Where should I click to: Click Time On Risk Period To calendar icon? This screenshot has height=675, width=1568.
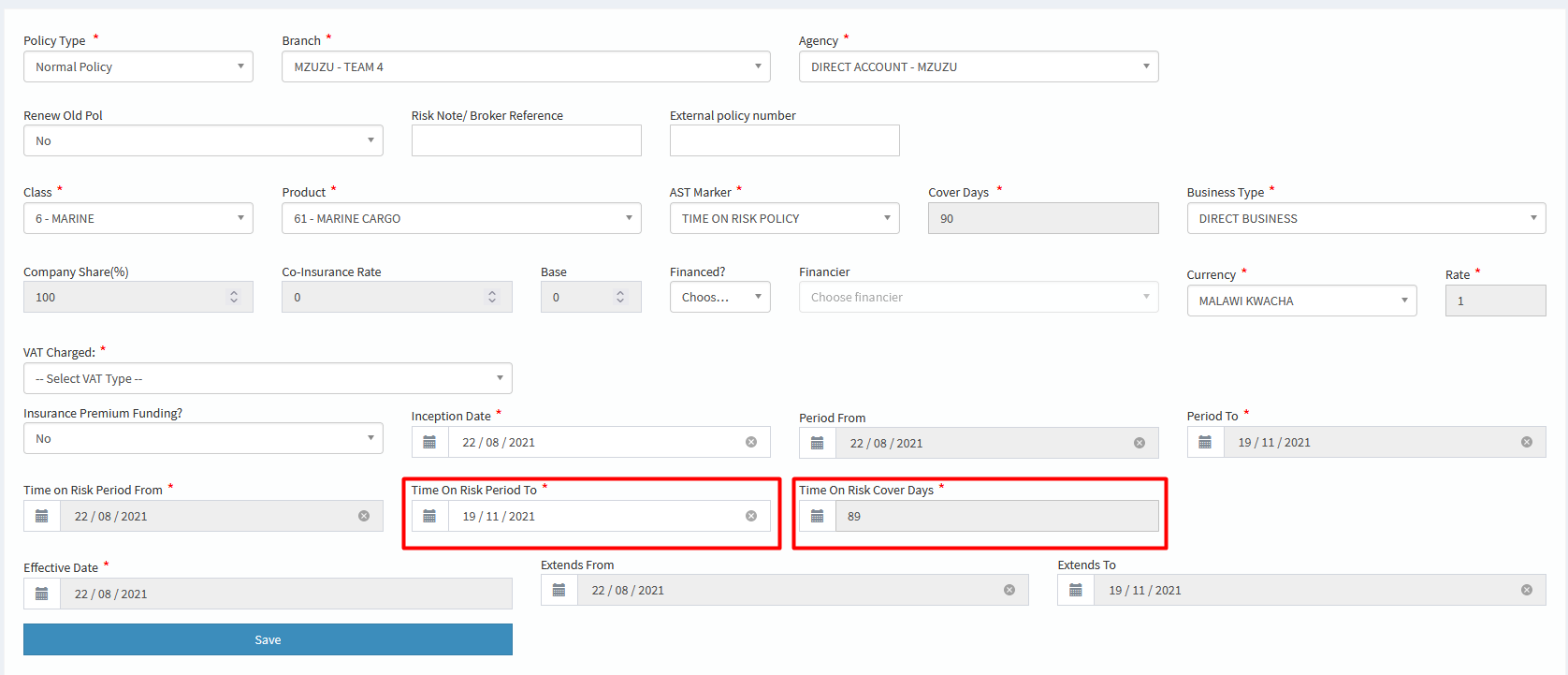point(429,516)
